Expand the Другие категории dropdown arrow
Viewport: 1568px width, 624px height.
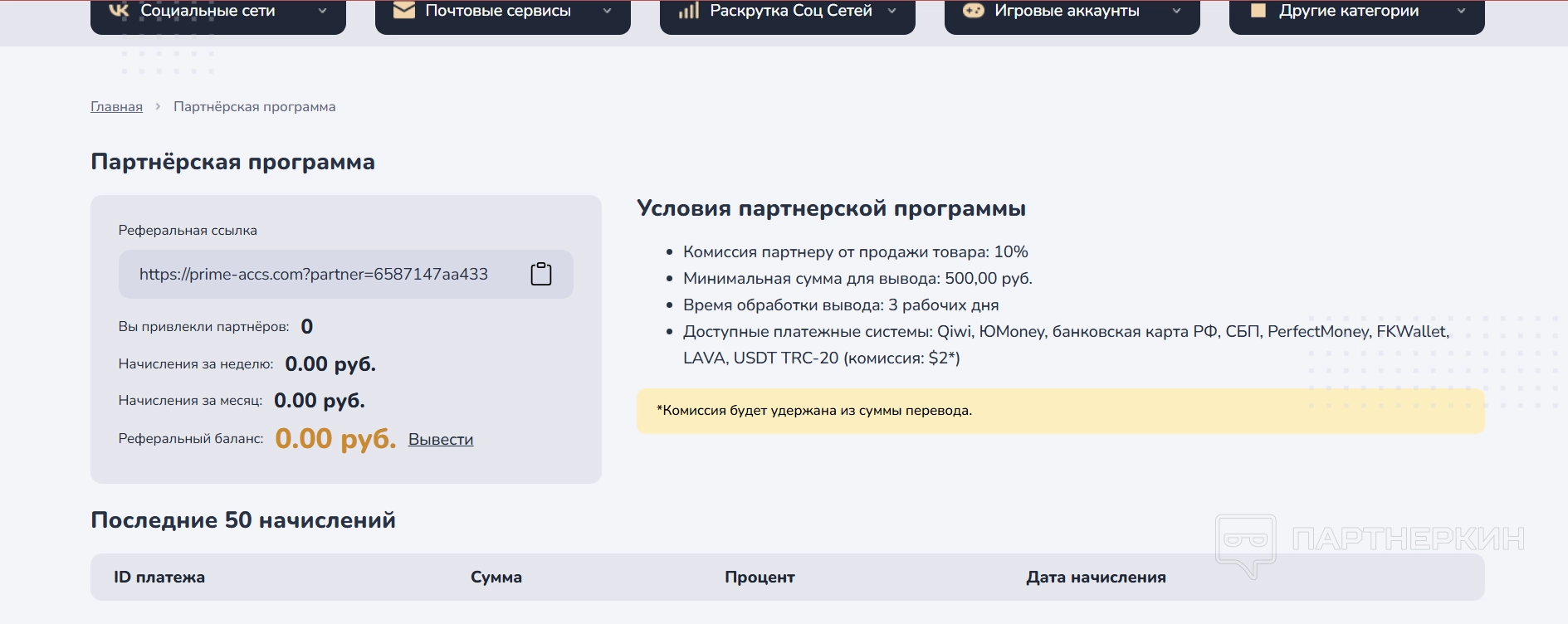(x=1462, y=11)
